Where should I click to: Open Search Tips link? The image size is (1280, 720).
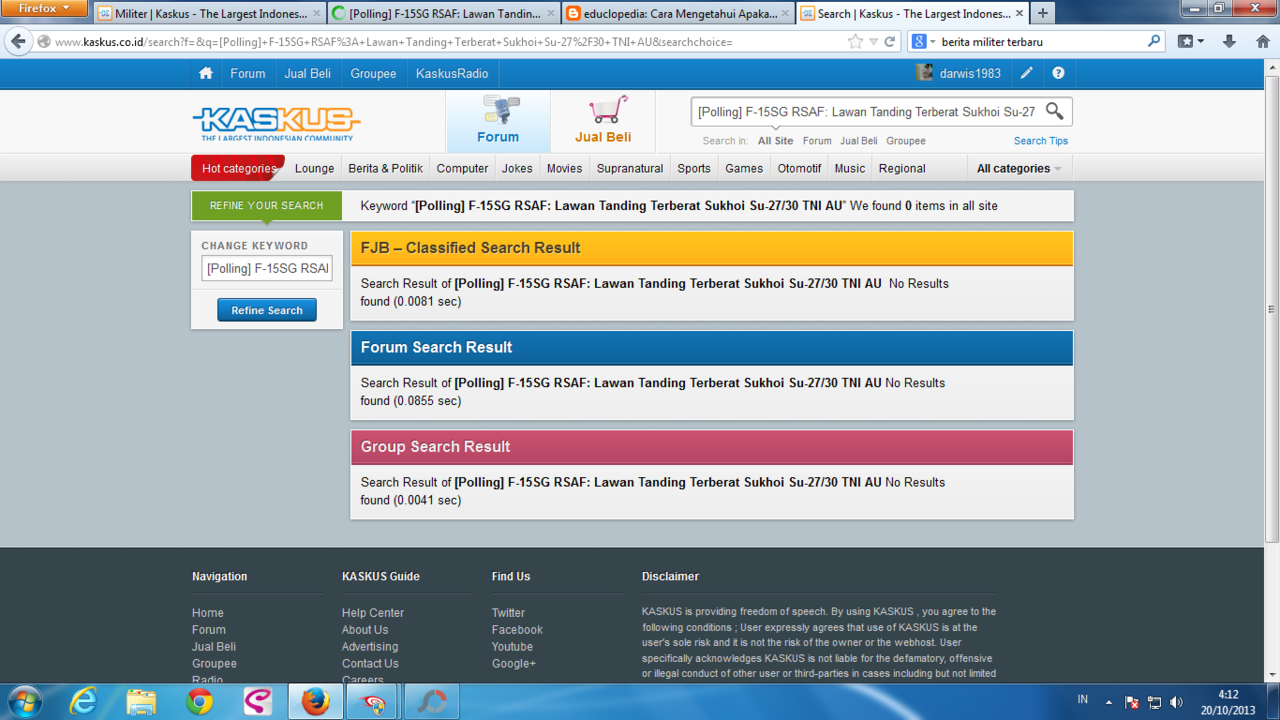pyautogui.click(x=1040, y=141)
